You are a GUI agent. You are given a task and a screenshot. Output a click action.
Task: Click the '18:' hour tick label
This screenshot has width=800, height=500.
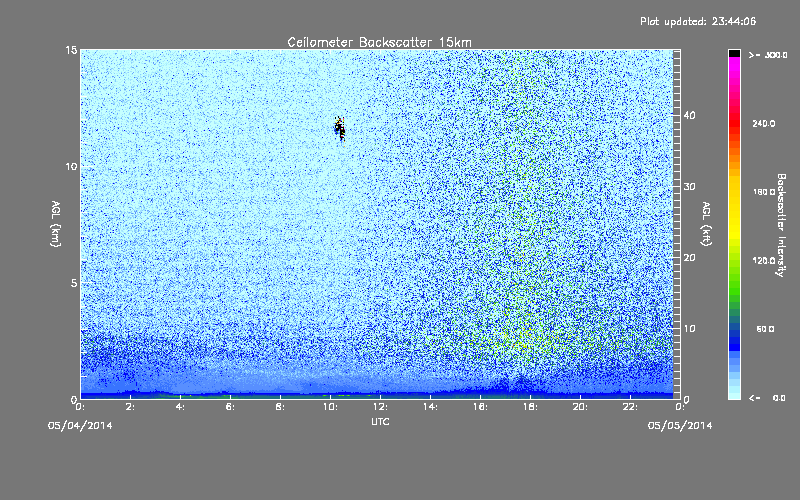pos(530,407)
